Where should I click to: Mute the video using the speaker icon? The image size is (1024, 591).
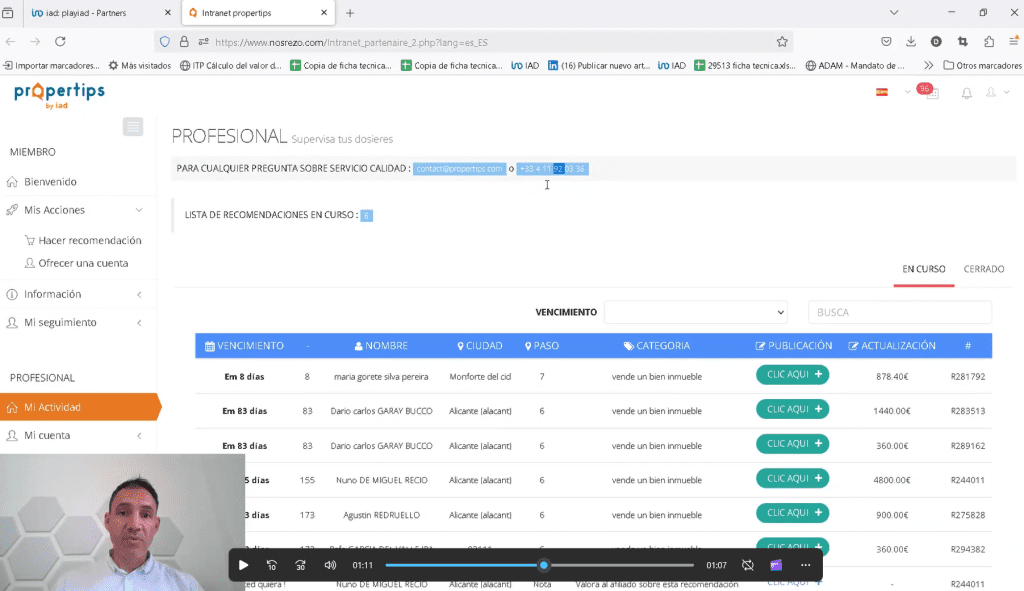click(330, 565)
